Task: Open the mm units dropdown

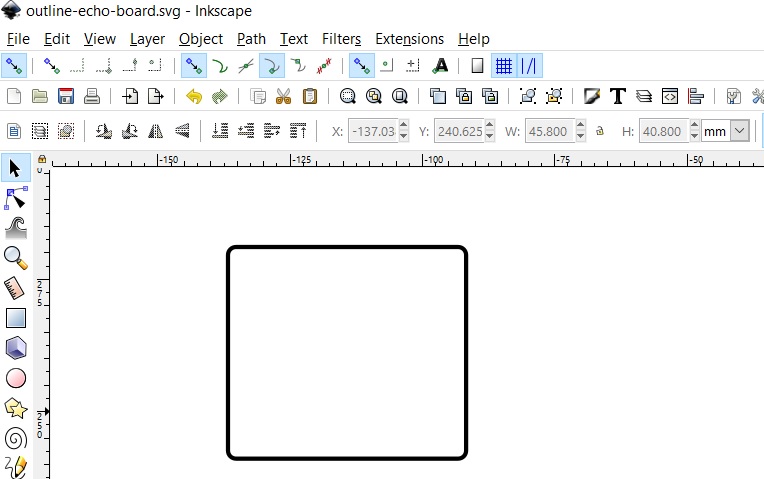Action: pos(740,131)
